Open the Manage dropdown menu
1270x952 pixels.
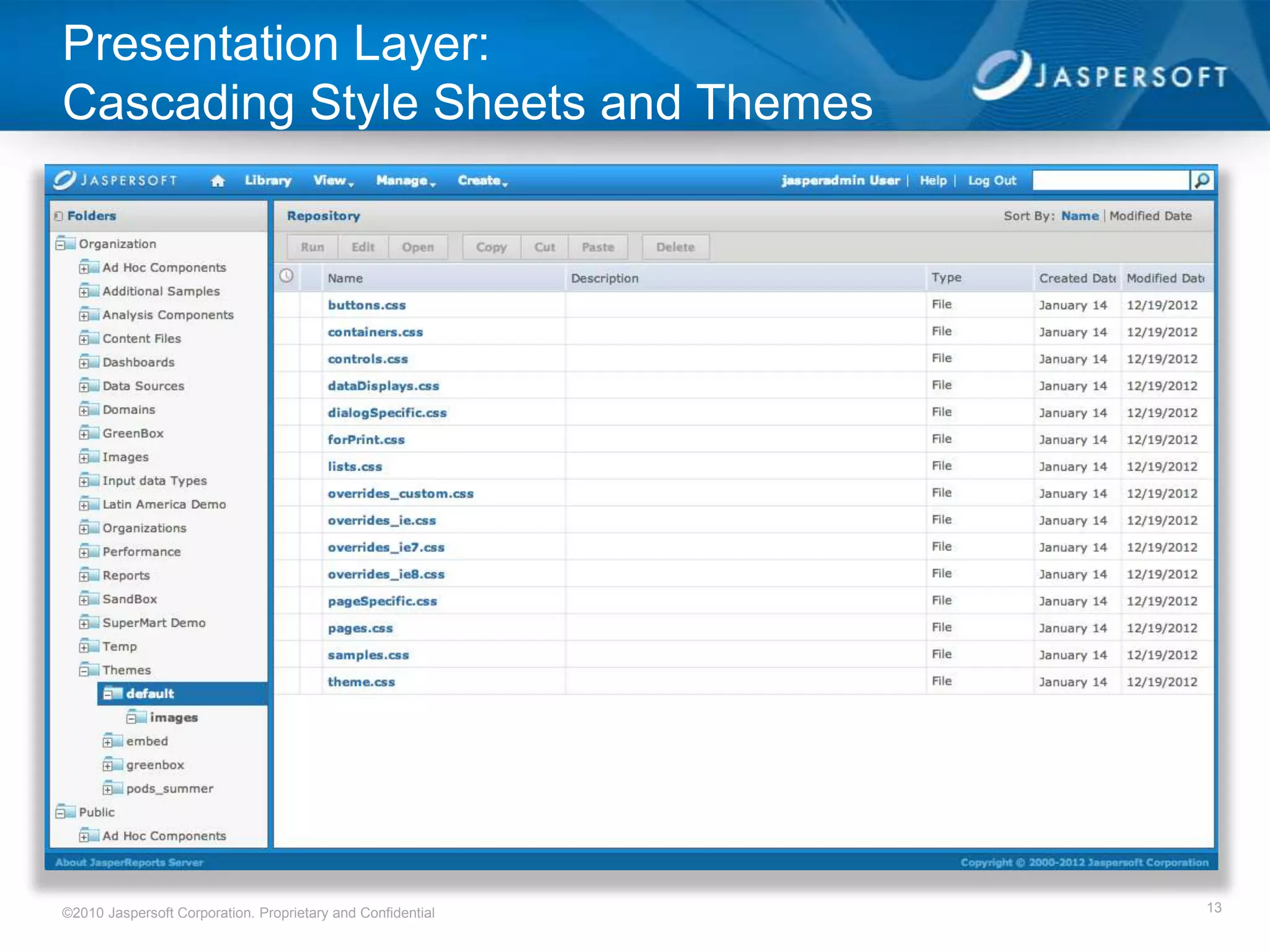[x=406, y=180]
